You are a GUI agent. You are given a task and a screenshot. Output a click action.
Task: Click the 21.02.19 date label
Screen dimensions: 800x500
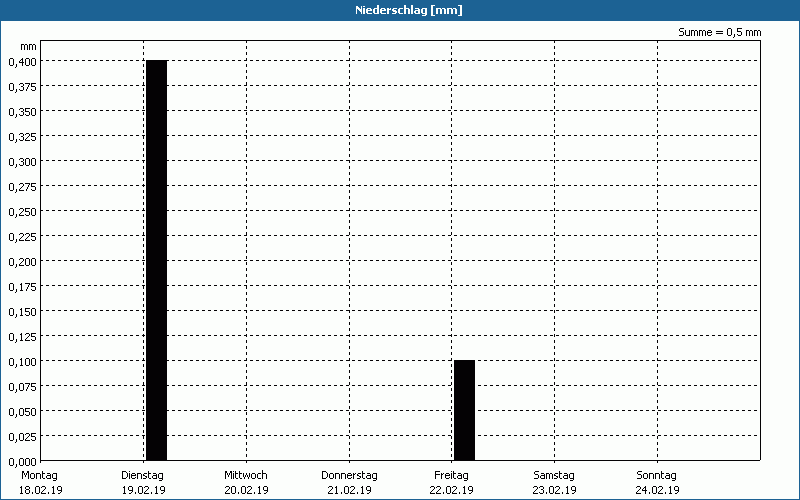click(x=349, y=490)
